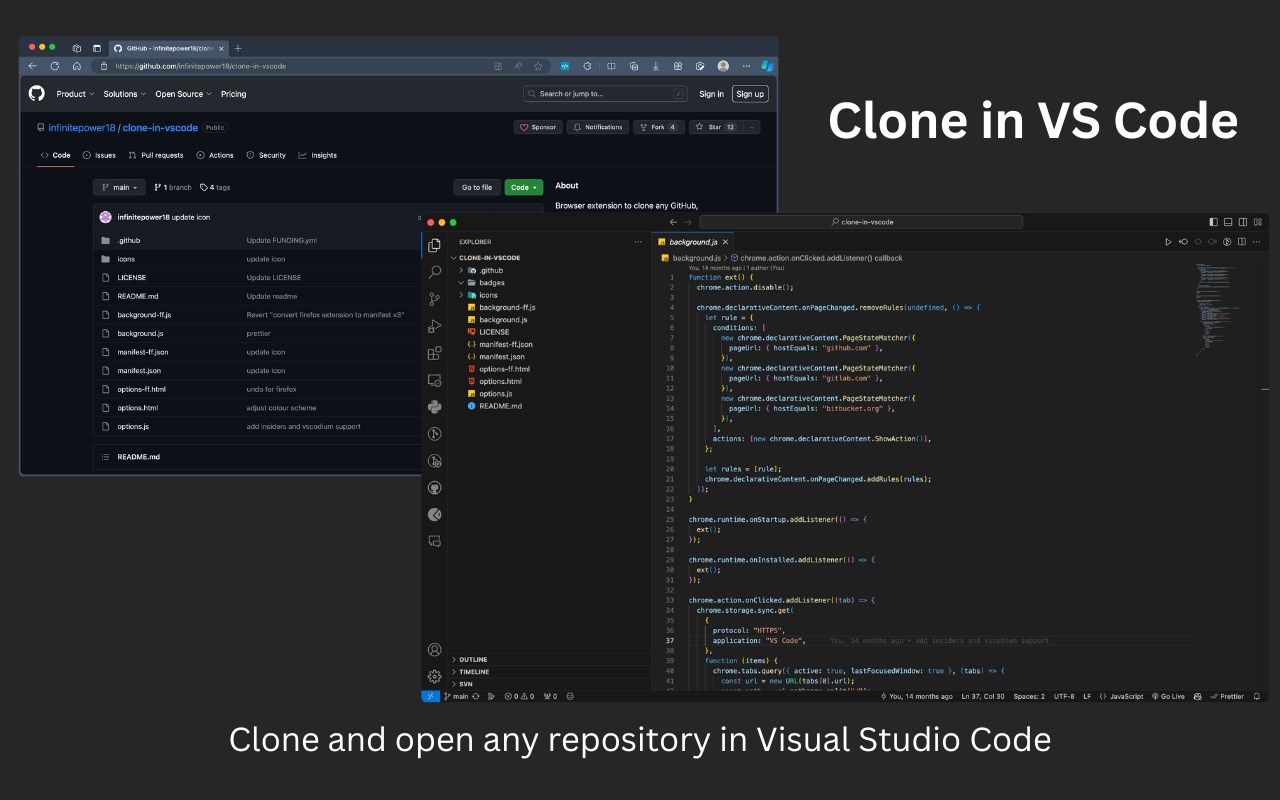
Task: Click the remote window indicator in VS Code status bar
Action: (x=430, y=696)
